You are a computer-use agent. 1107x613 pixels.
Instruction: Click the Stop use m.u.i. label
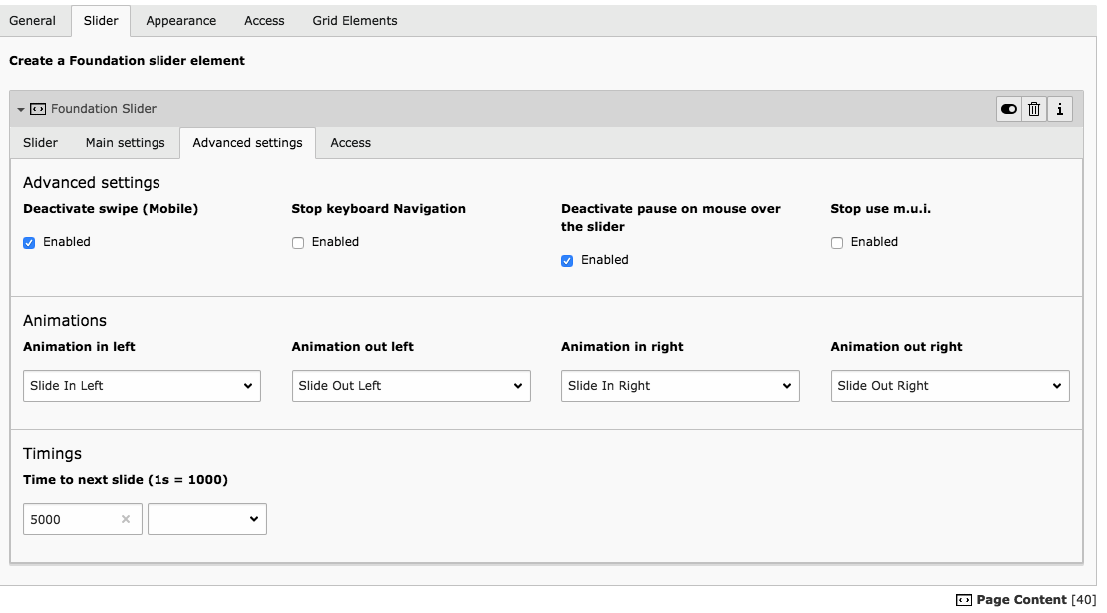click(x=880, y=208)
